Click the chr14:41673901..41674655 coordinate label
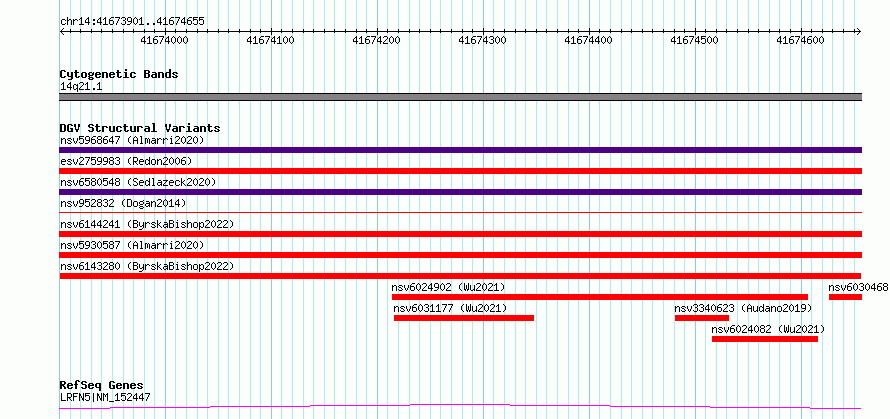Screen dimensions: 890x419 pyautogui.click(x=132, y=22)
